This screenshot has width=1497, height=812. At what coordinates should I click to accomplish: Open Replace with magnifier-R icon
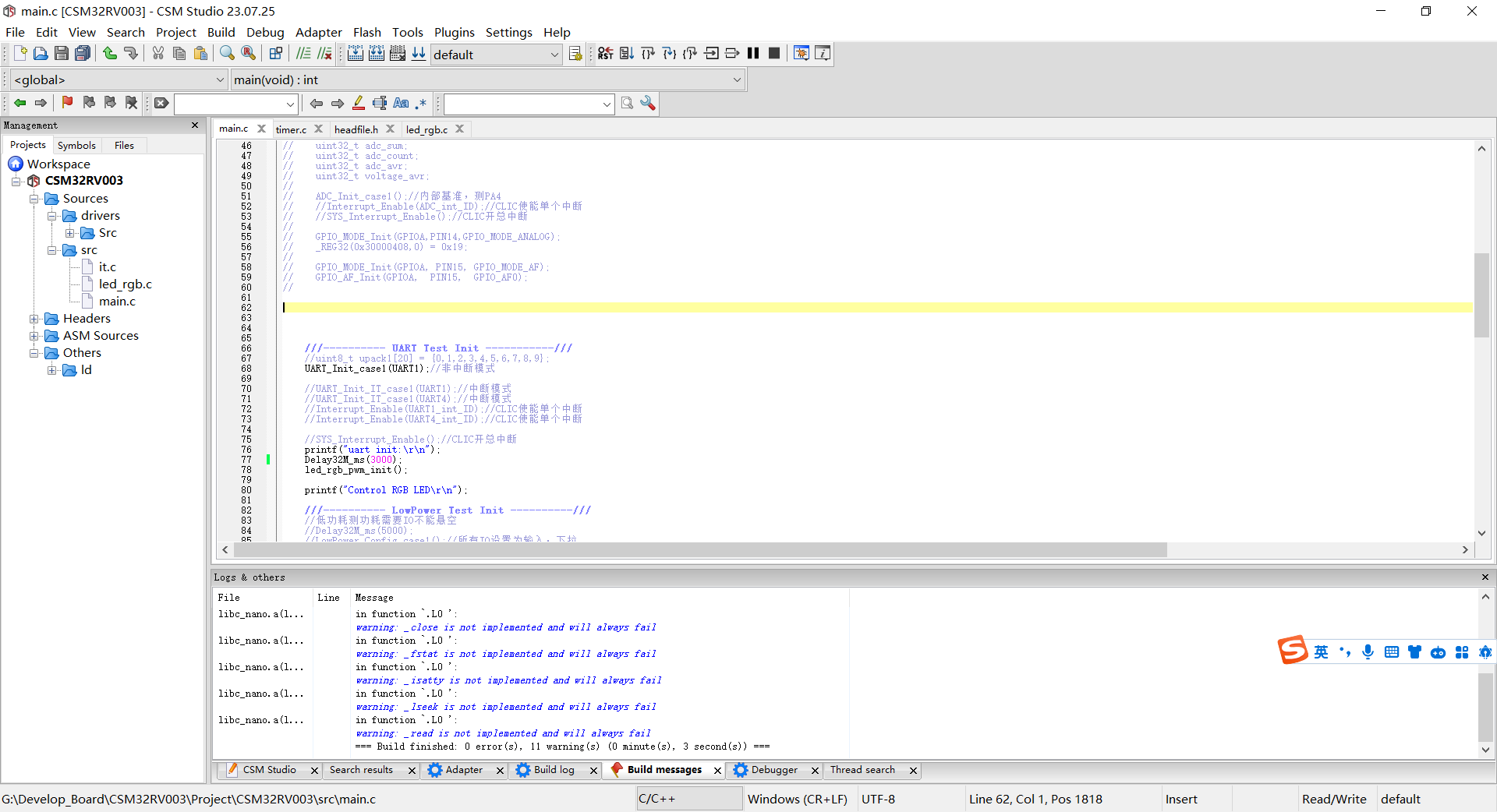click(248, 53)
